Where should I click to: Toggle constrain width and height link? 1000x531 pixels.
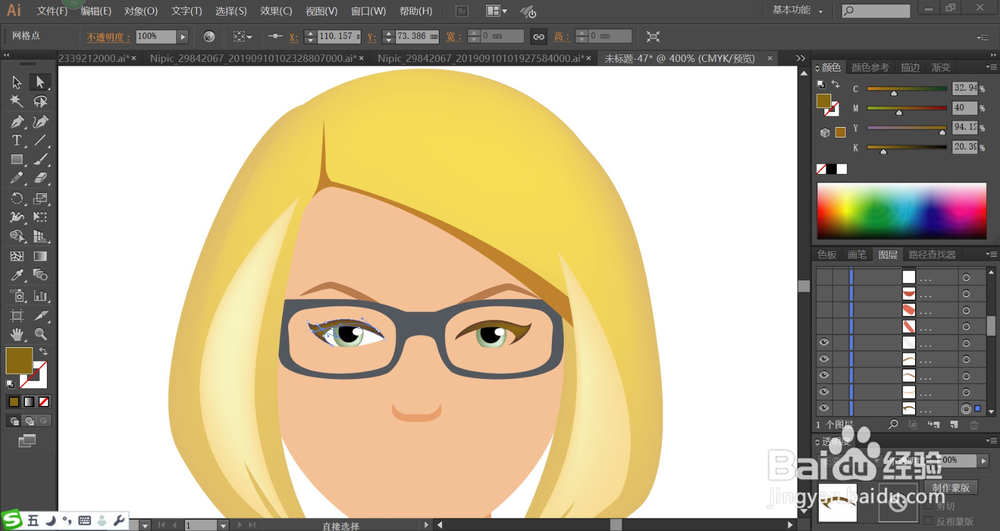[539, 37]
